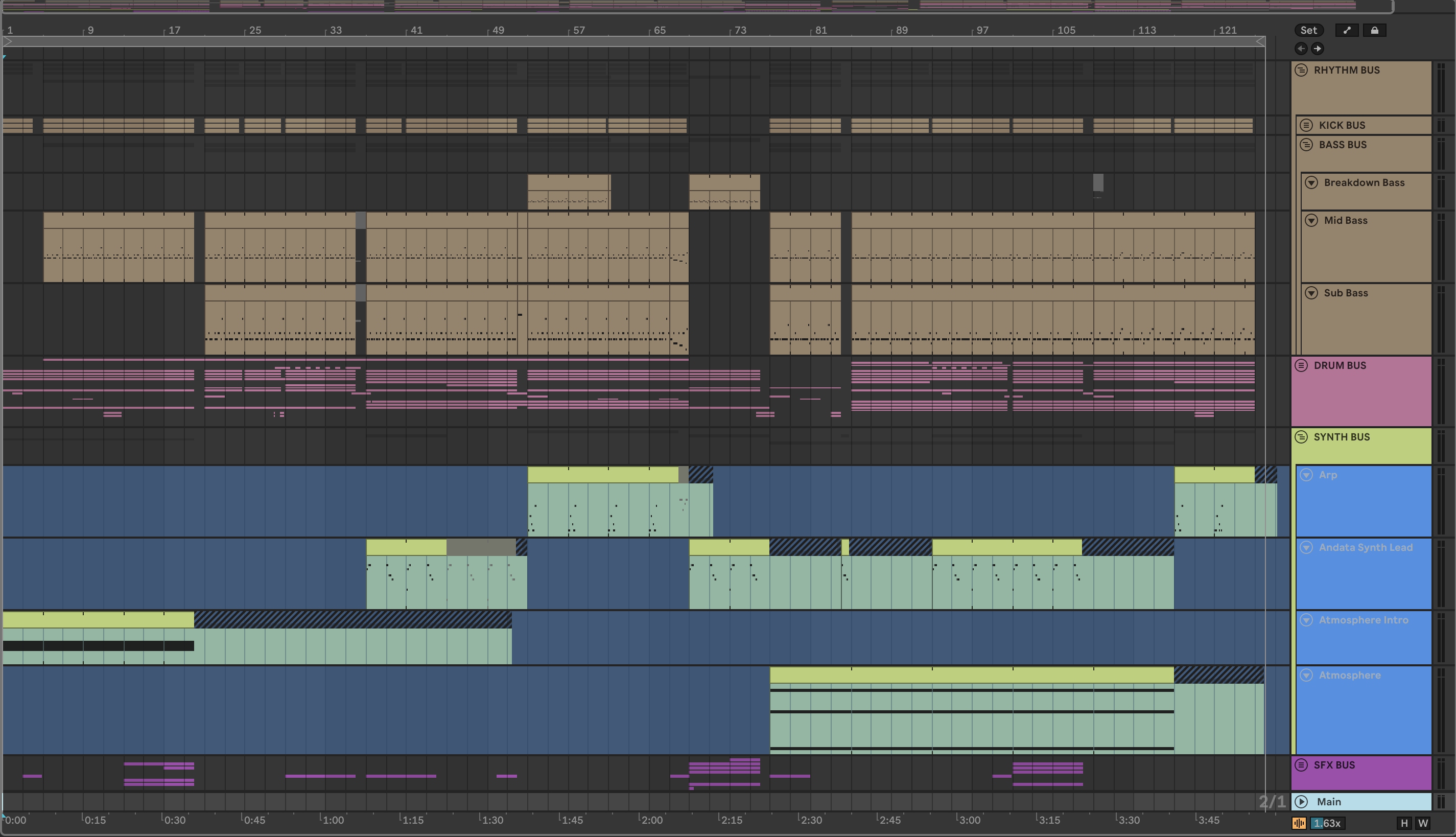Image resolution: width=1456 pixels, height=837 pixels.
Task: Click Optimize Arrangement Width W button
Action: pos(1422,823)
